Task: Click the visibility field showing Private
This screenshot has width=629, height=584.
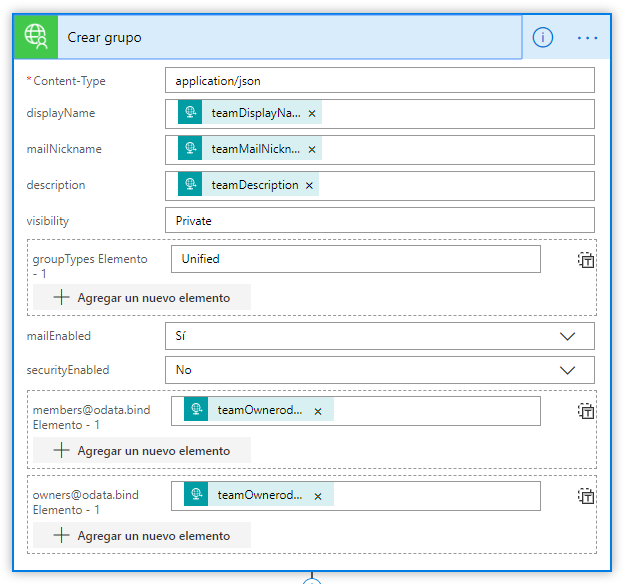Action: click(379, 220)
